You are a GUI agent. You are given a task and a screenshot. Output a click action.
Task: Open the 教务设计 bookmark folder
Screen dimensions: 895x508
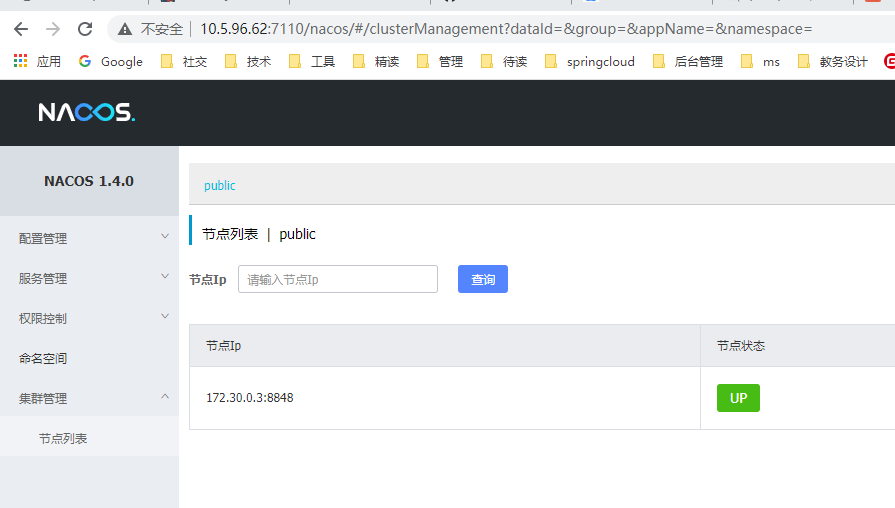[833, 62]
